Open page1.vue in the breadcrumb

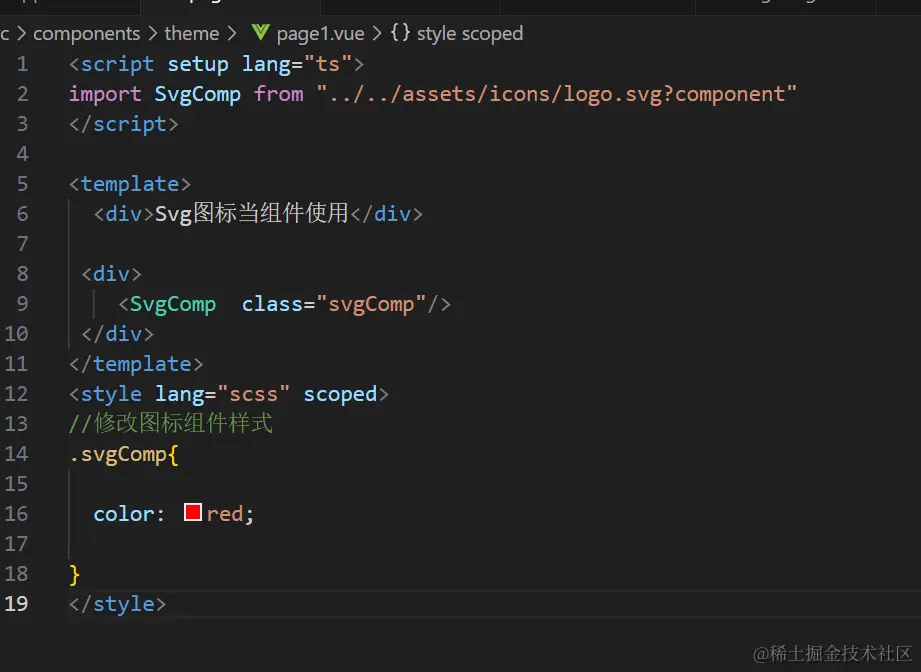(320, 33)
